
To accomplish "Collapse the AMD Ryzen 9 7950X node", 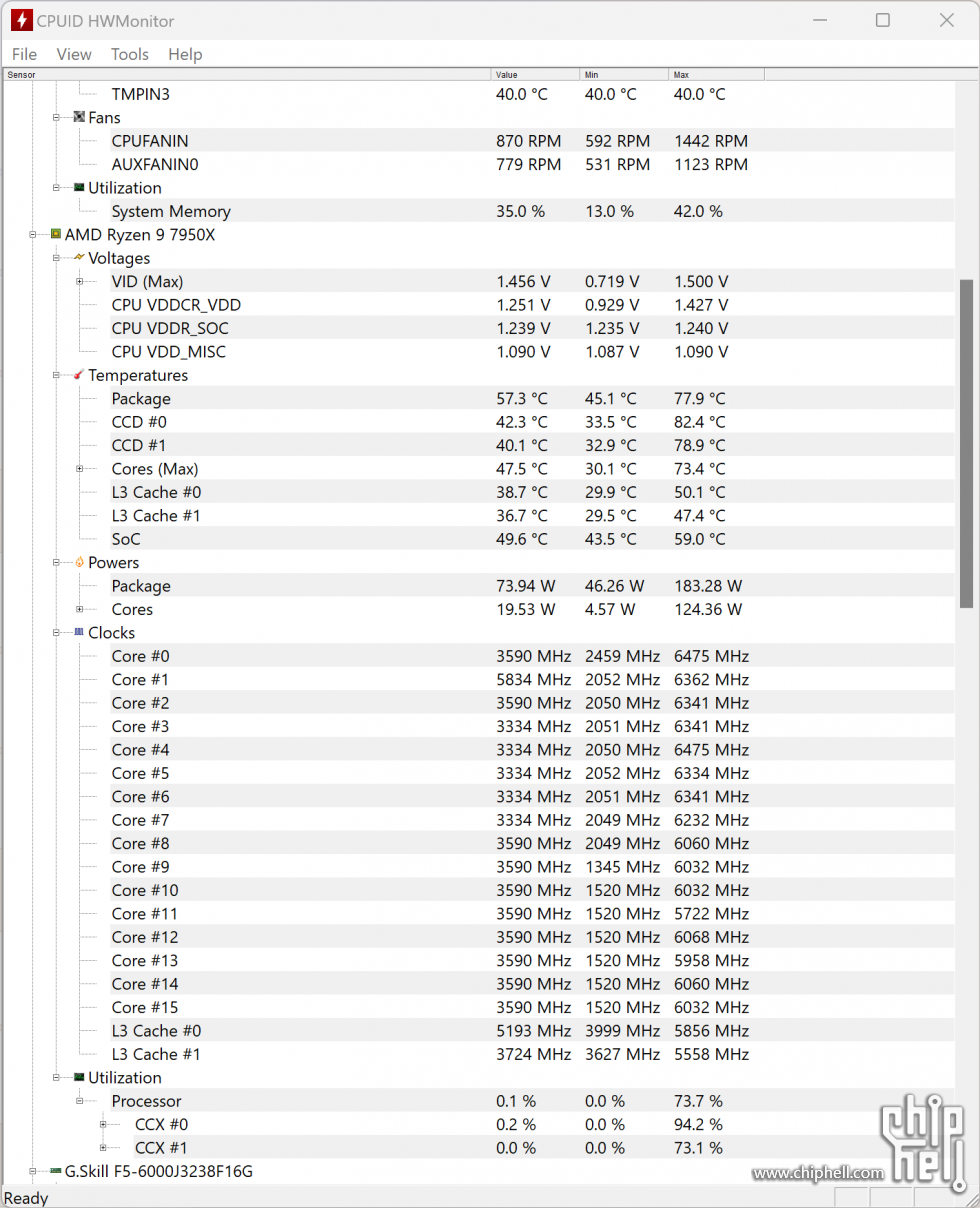I will tap(34, 234).
